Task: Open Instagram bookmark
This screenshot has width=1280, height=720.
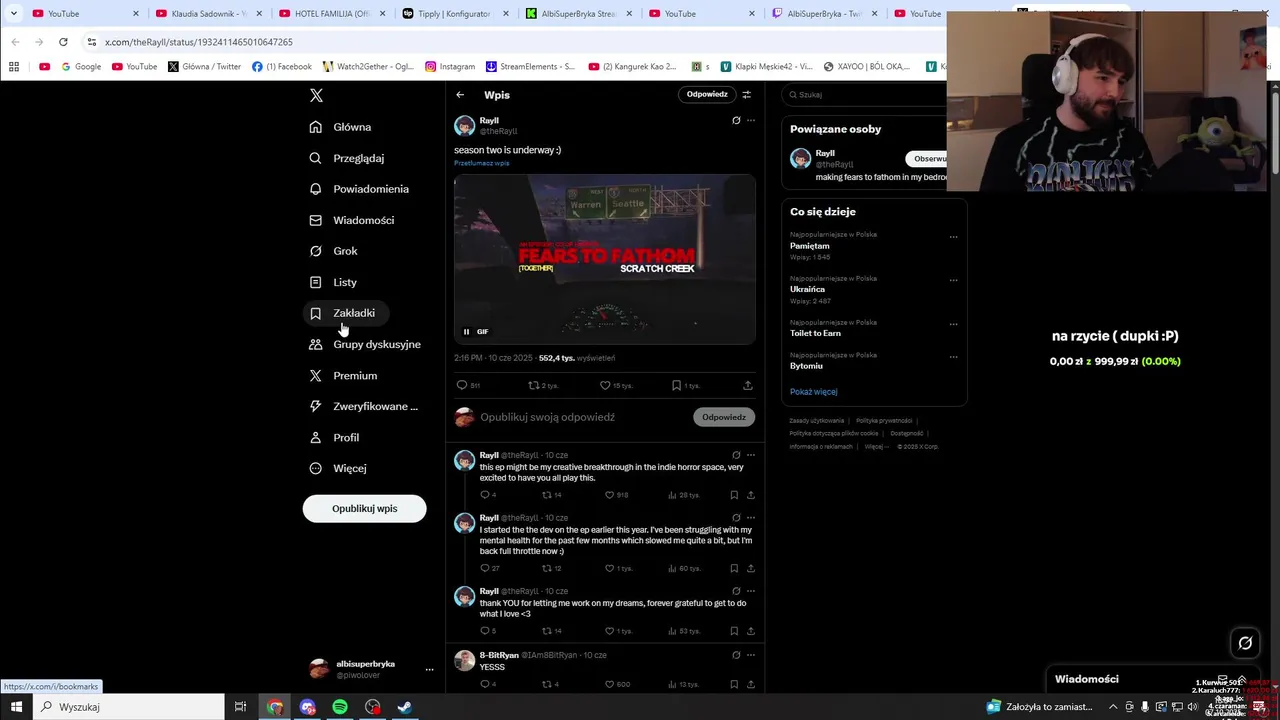Action: (450, 67)
